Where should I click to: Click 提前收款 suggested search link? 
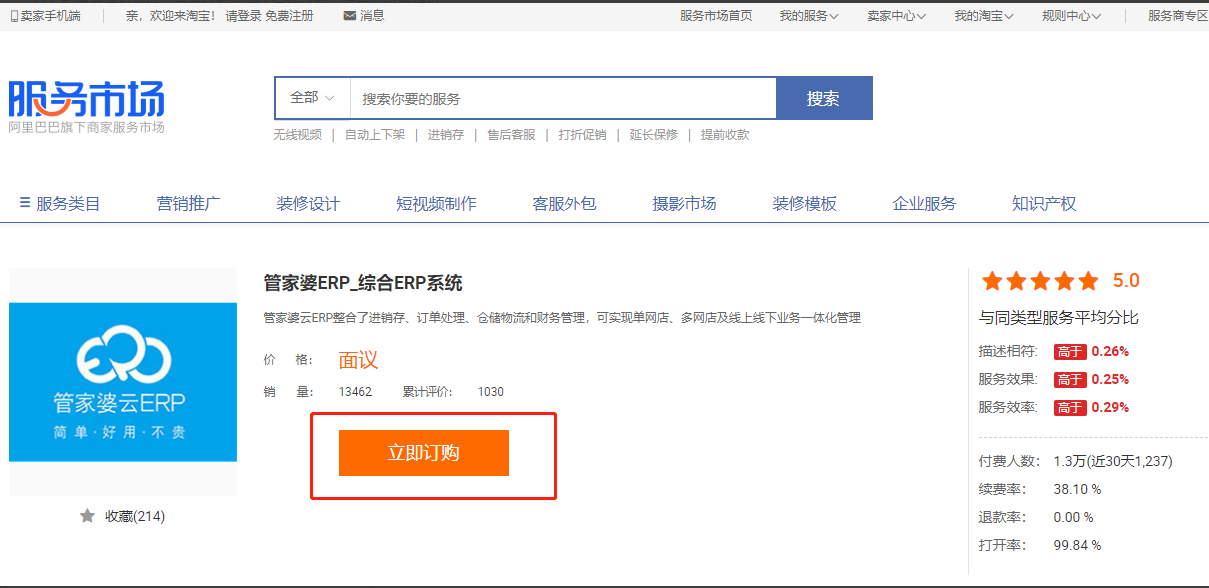coord(725,135)
